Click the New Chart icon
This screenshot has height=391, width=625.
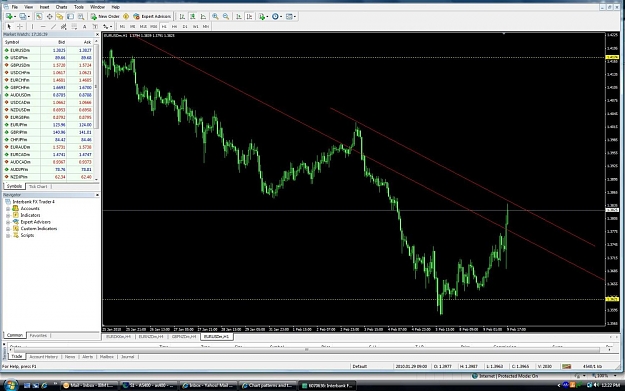(x=9, y=16)
